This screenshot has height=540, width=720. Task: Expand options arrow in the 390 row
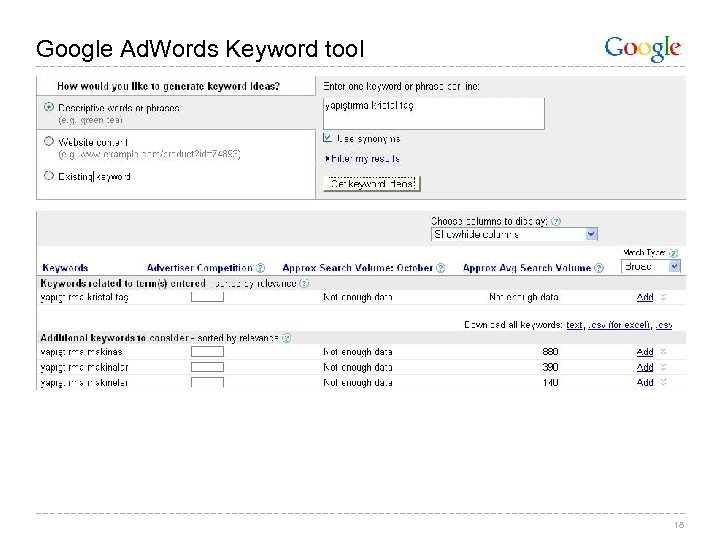click(x=664, y=367)
